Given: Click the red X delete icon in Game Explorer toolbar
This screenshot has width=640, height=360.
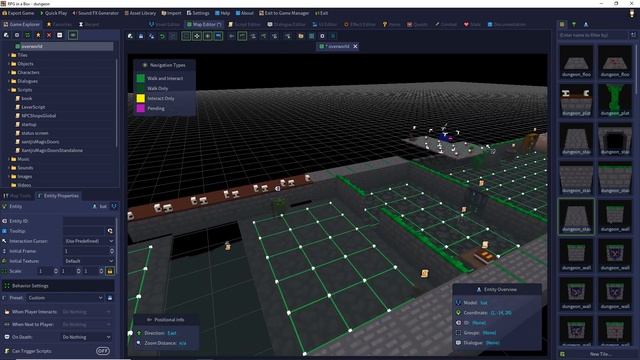Looking at the screenshot, I should (x=49, y=36).
